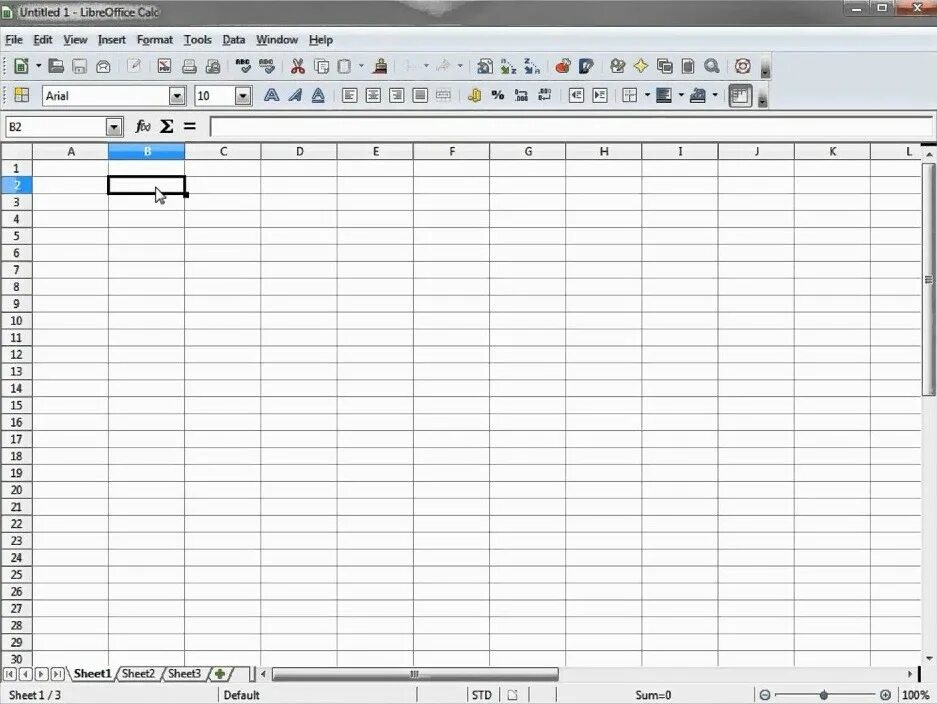The image size is (937, 704).
Task: Sort data in ascending order
Action: (x=509, y=66)
